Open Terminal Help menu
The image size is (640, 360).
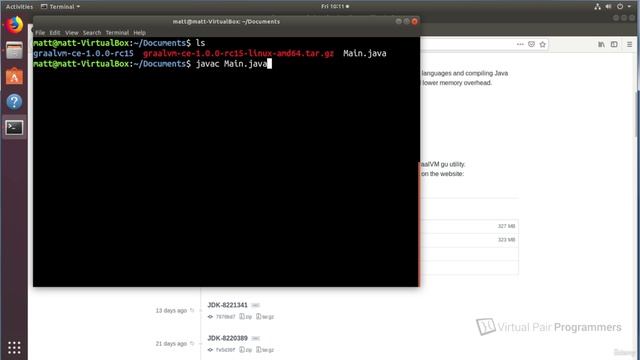[x=140, y=33]
